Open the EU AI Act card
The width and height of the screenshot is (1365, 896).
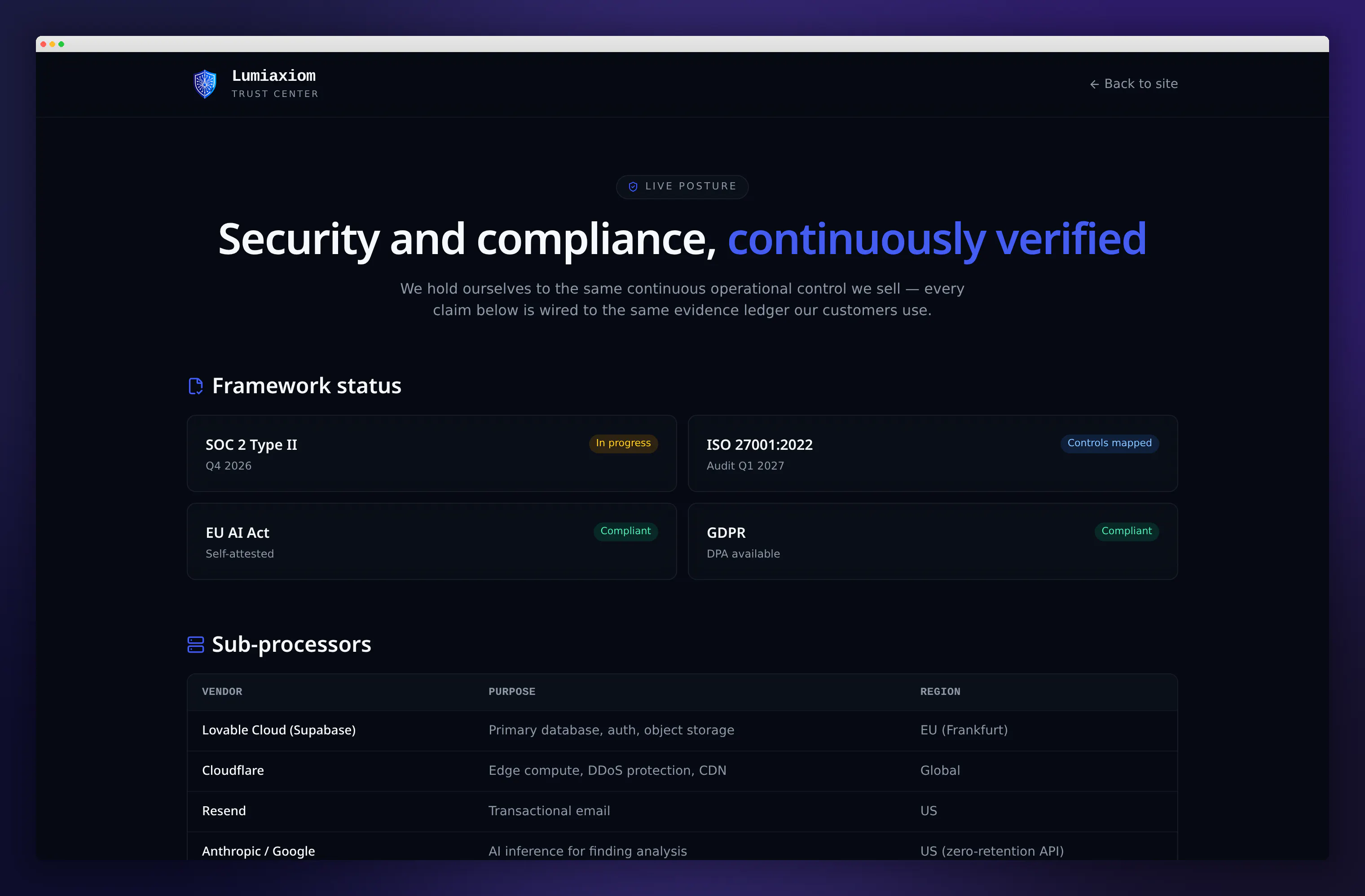pyautogui.click(x=432, y=541)
